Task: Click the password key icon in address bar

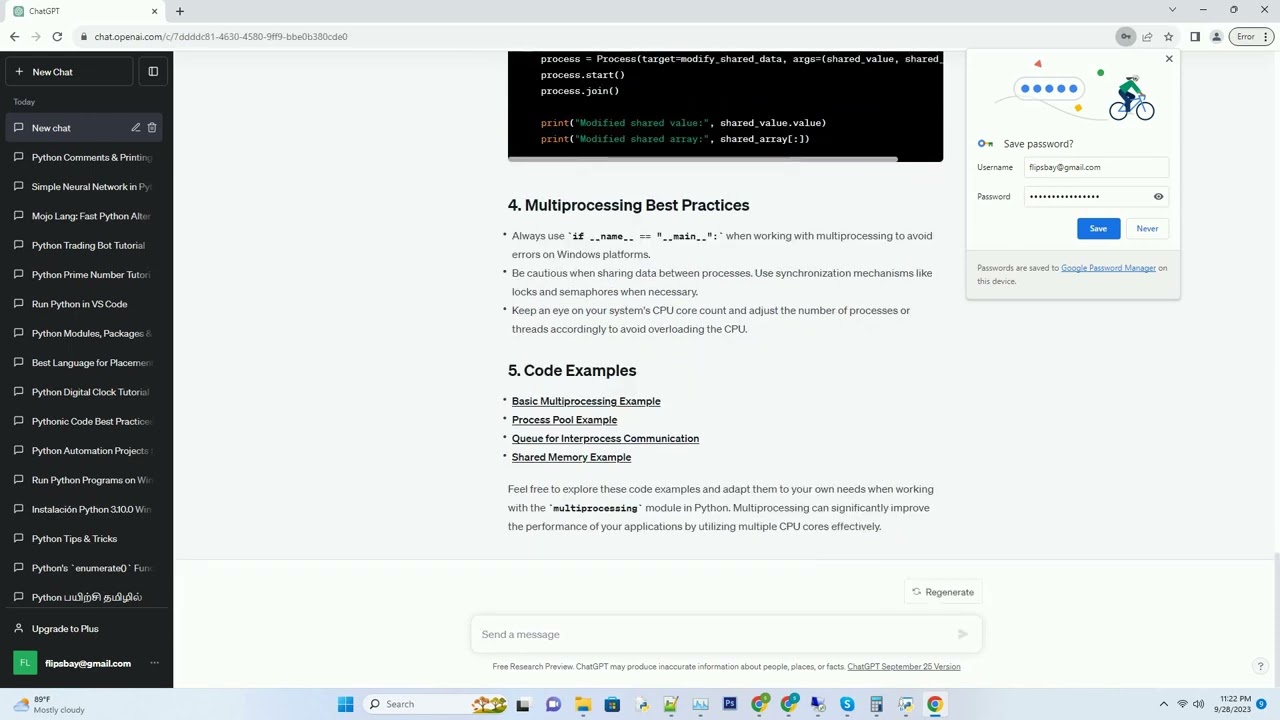Action: (x=1126, y=37)
